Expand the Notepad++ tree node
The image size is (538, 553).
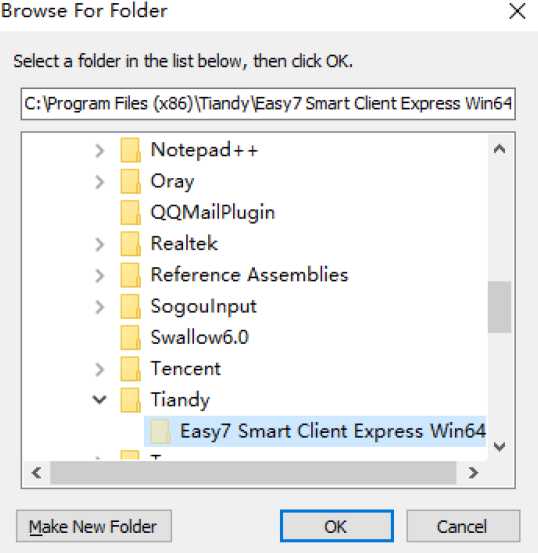(x=100, y=151)
